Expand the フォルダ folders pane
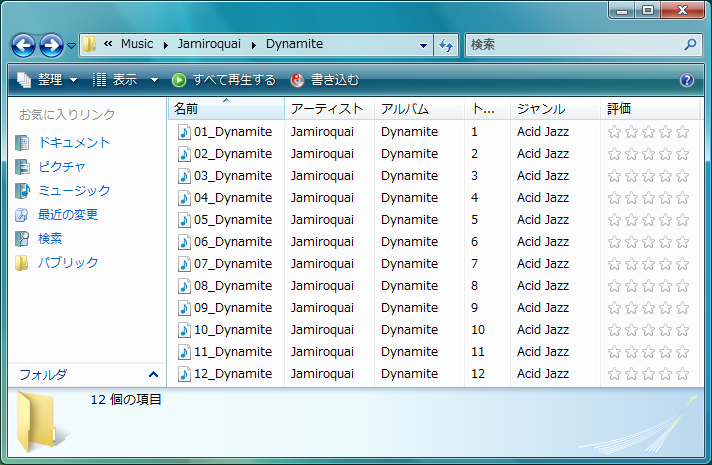Screen dimensions: 712x465 pyautogui.click(x=153, y=374)
